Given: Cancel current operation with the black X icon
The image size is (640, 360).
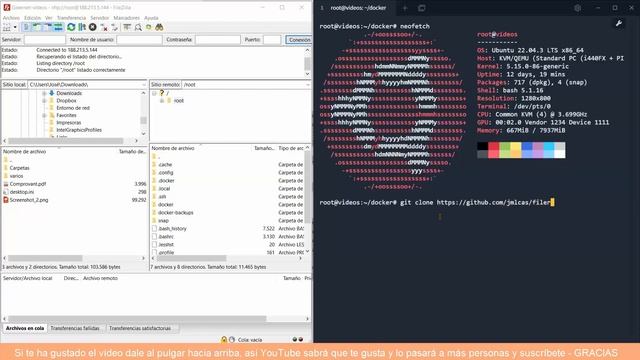Looking at the screenshot, I should [93, 27].
